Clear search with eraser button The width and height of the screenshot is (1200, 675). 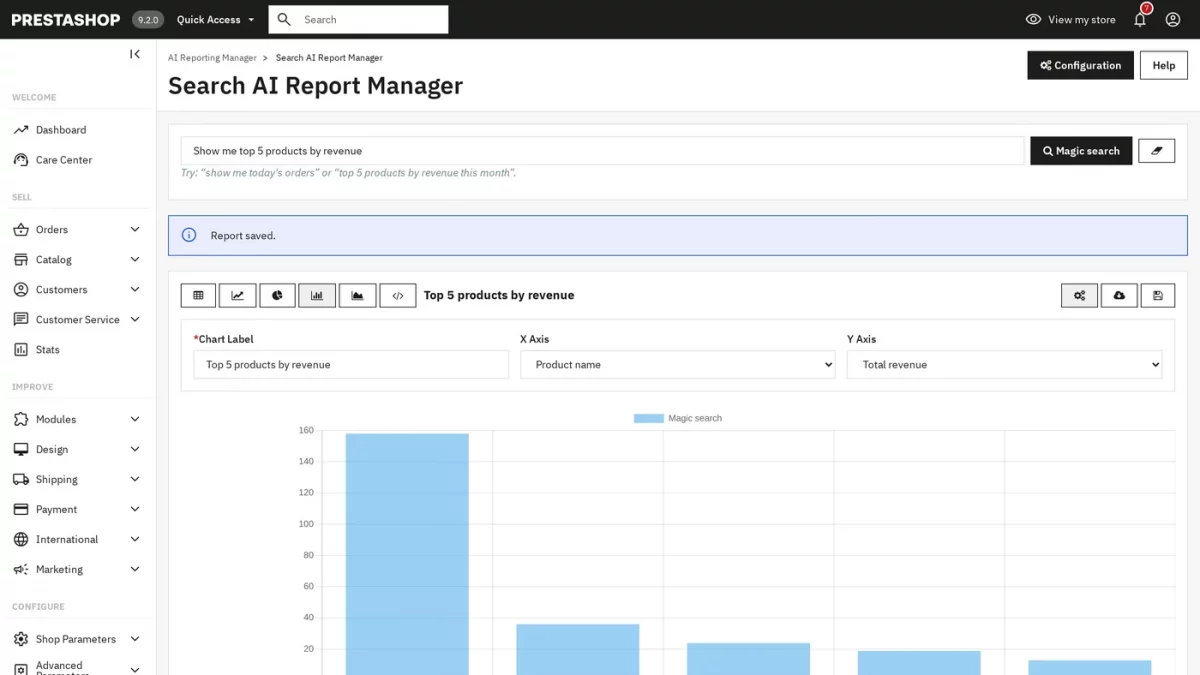click(x=1157, y=151)
